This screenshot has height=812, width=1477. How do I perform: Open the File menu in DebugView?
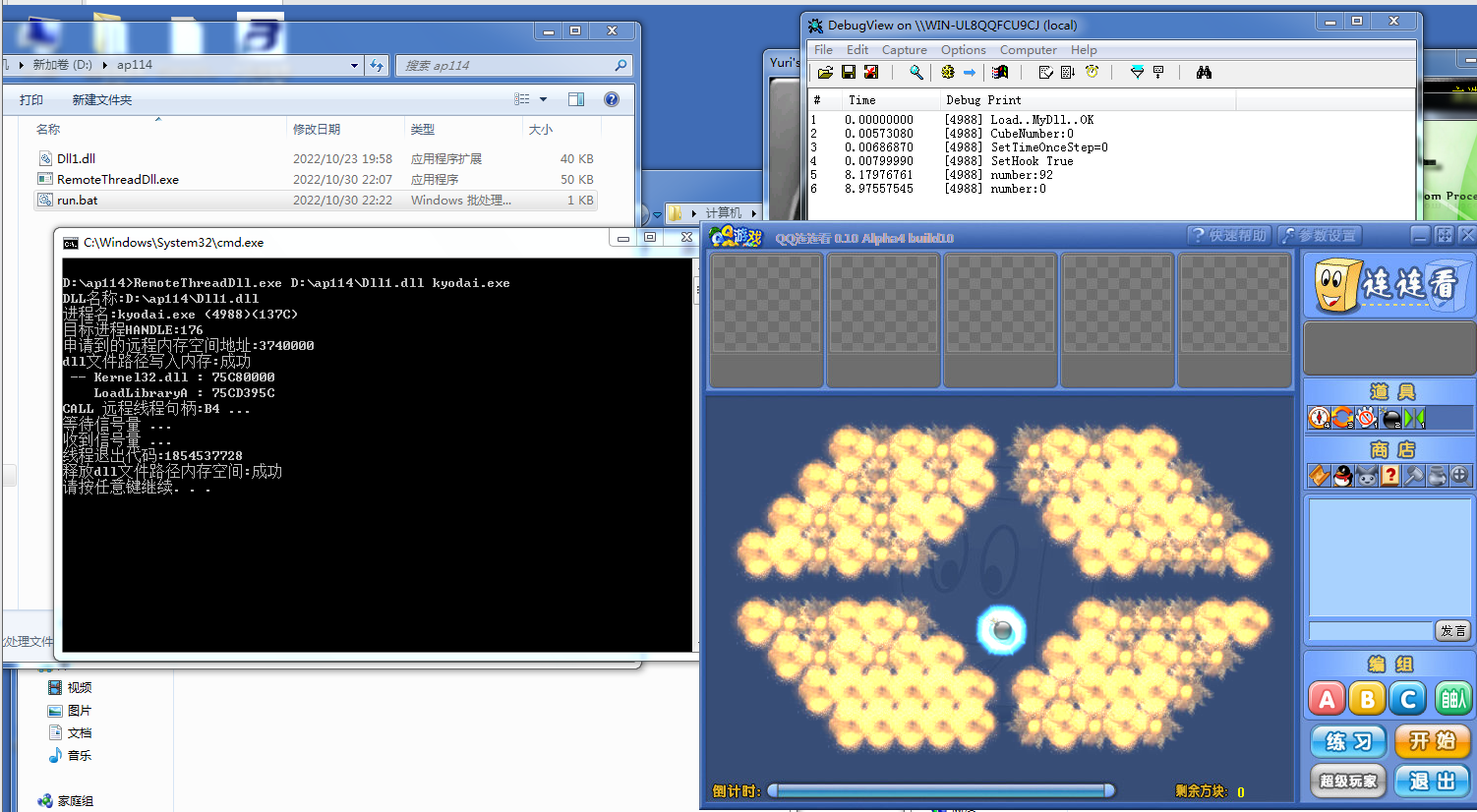click(823, 50)
